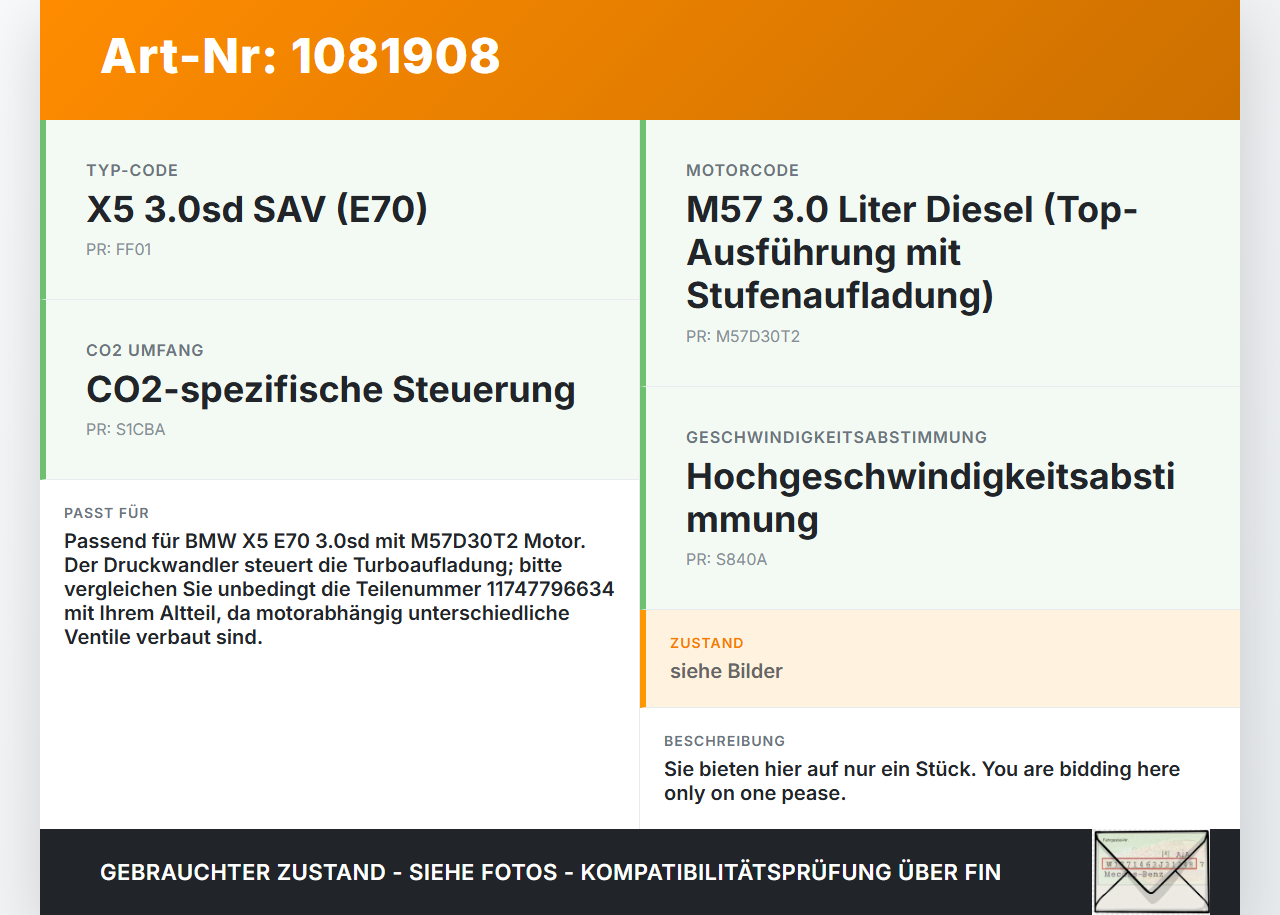Open the envelope thumbnail image in the footer
The width and height of the screenshot is (1280, 915).
[x=1151, y=871]
